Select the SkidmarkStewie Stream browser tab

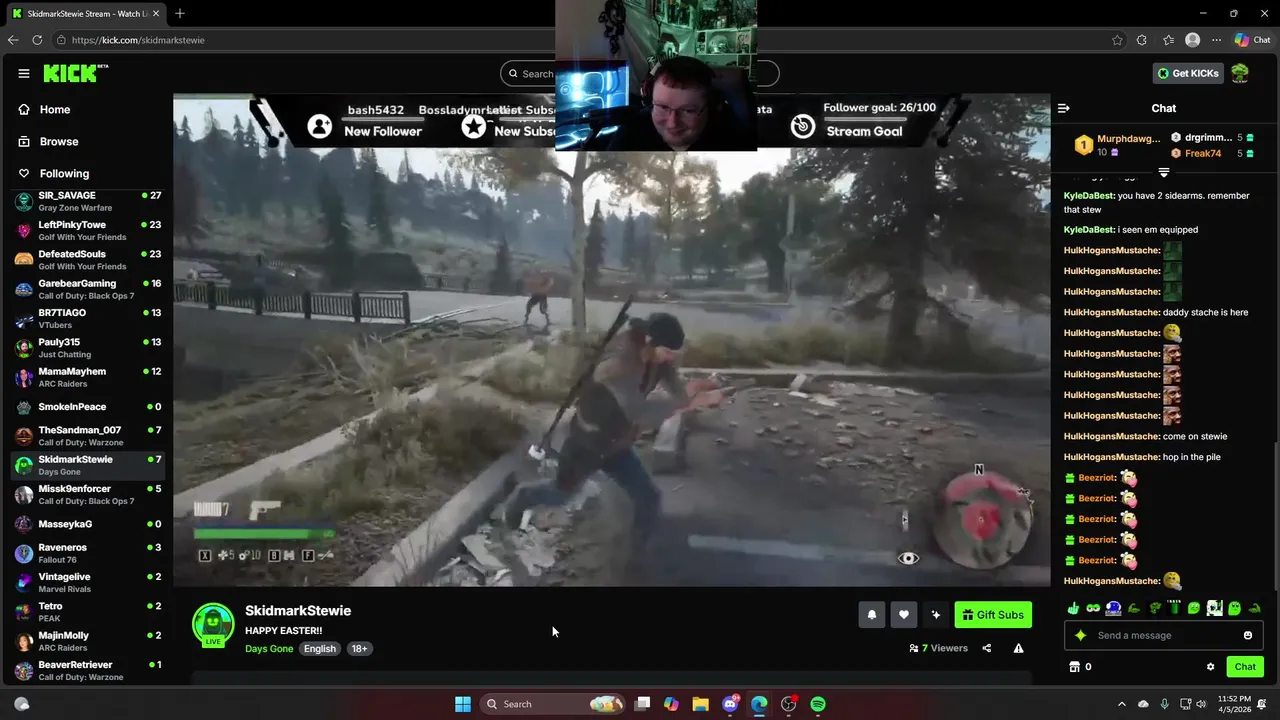click(x=85, y=13)
